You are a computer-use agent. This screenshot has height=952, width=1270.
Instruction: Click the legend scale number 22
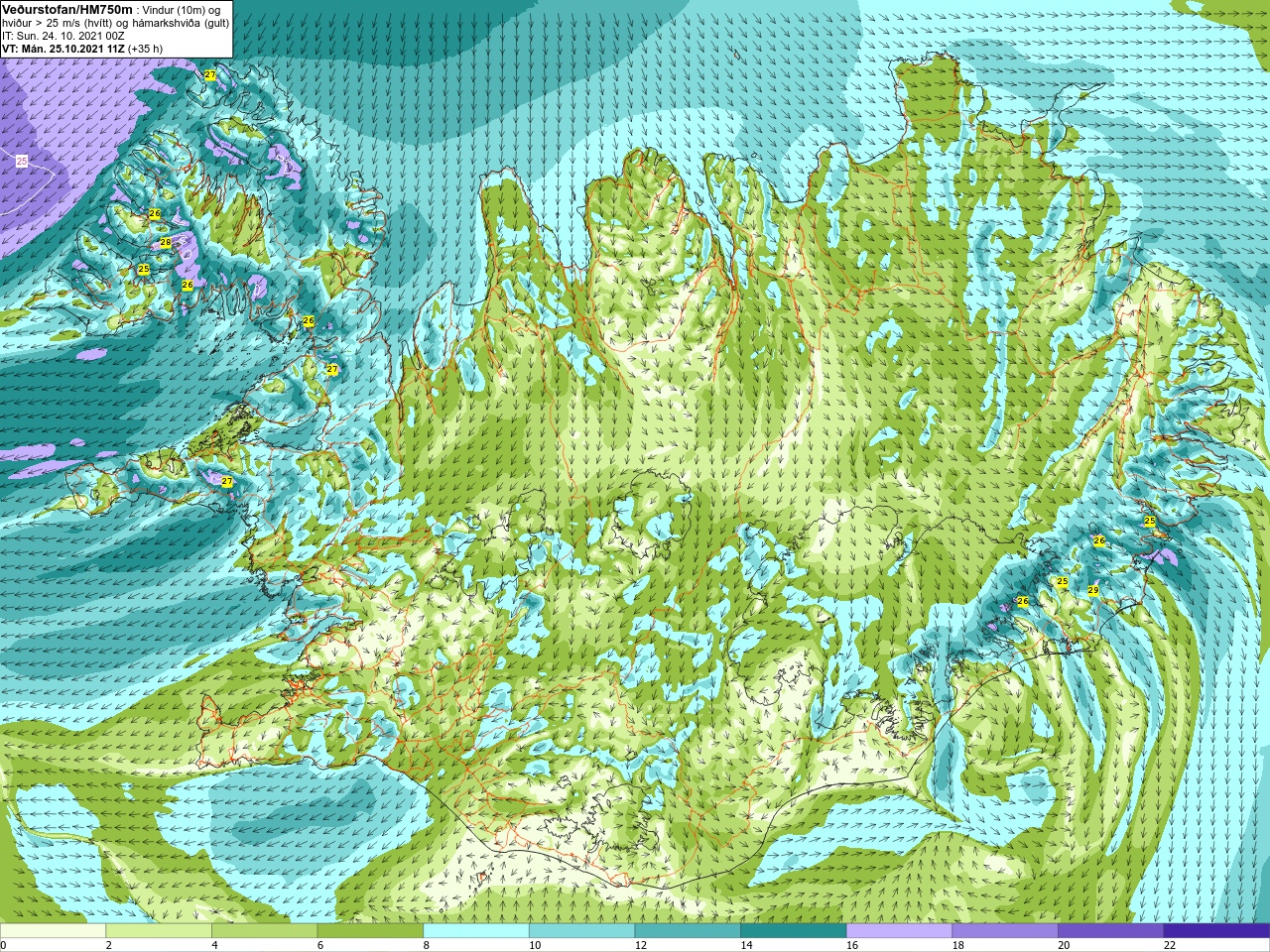[1169, 945]
